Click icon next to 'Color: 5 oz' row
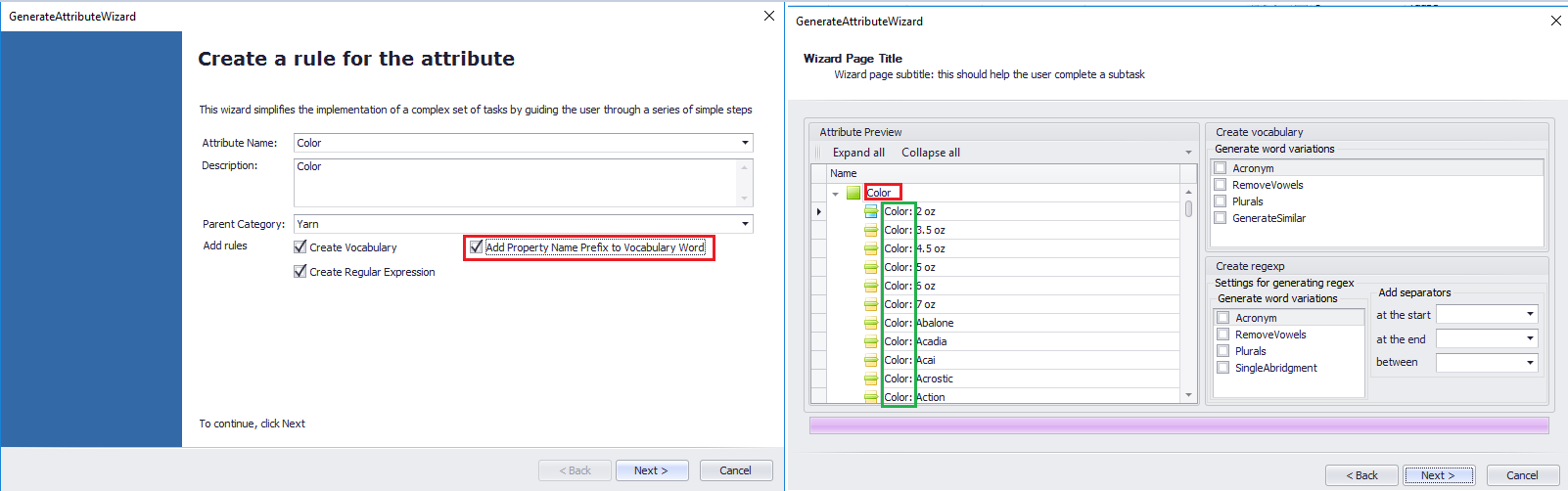This screenshot has width=1568, height=491. (x=871, y=267)
